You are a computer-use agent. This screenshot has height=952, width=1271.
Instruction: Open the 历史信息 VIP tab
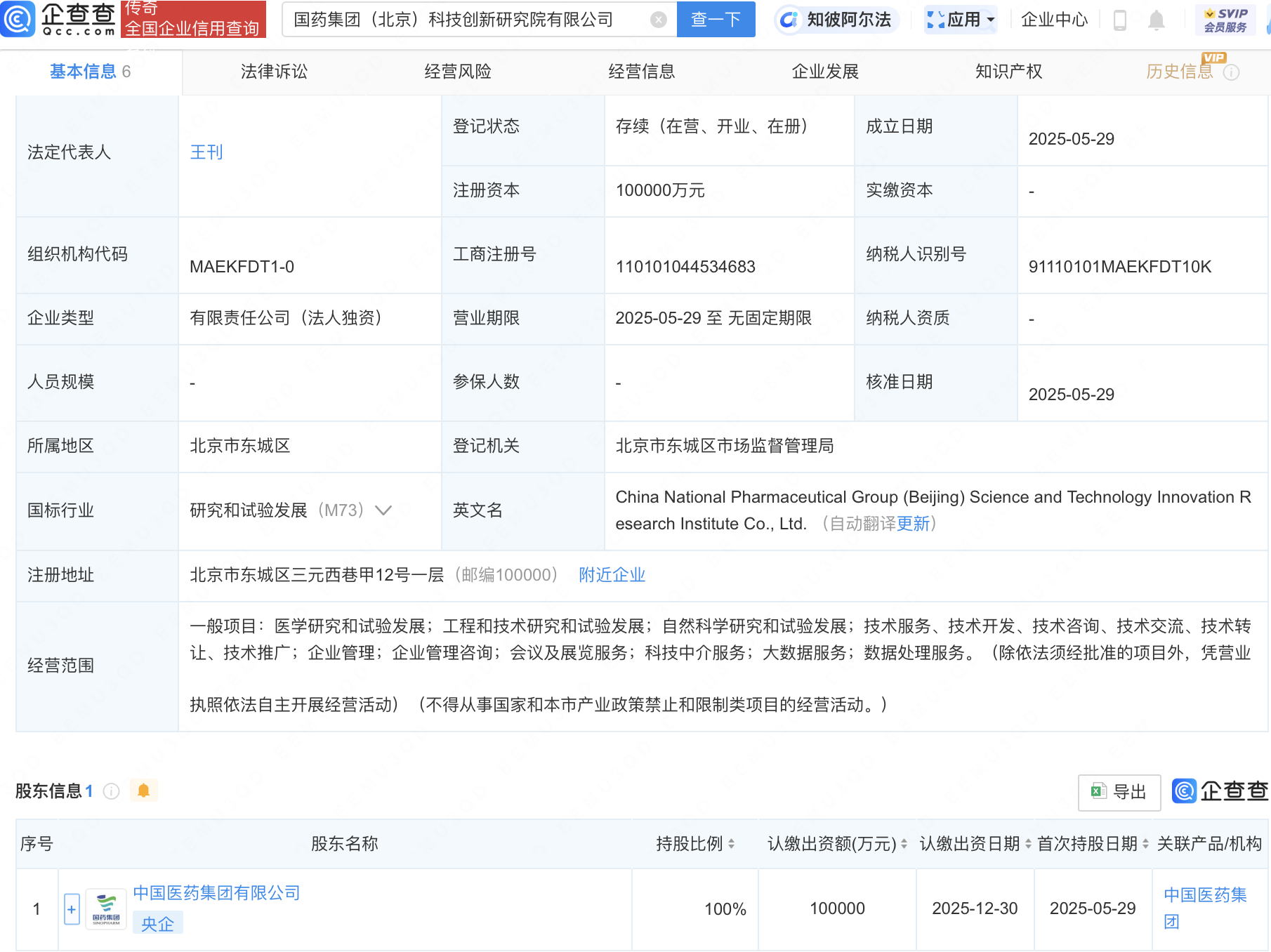1180,72
